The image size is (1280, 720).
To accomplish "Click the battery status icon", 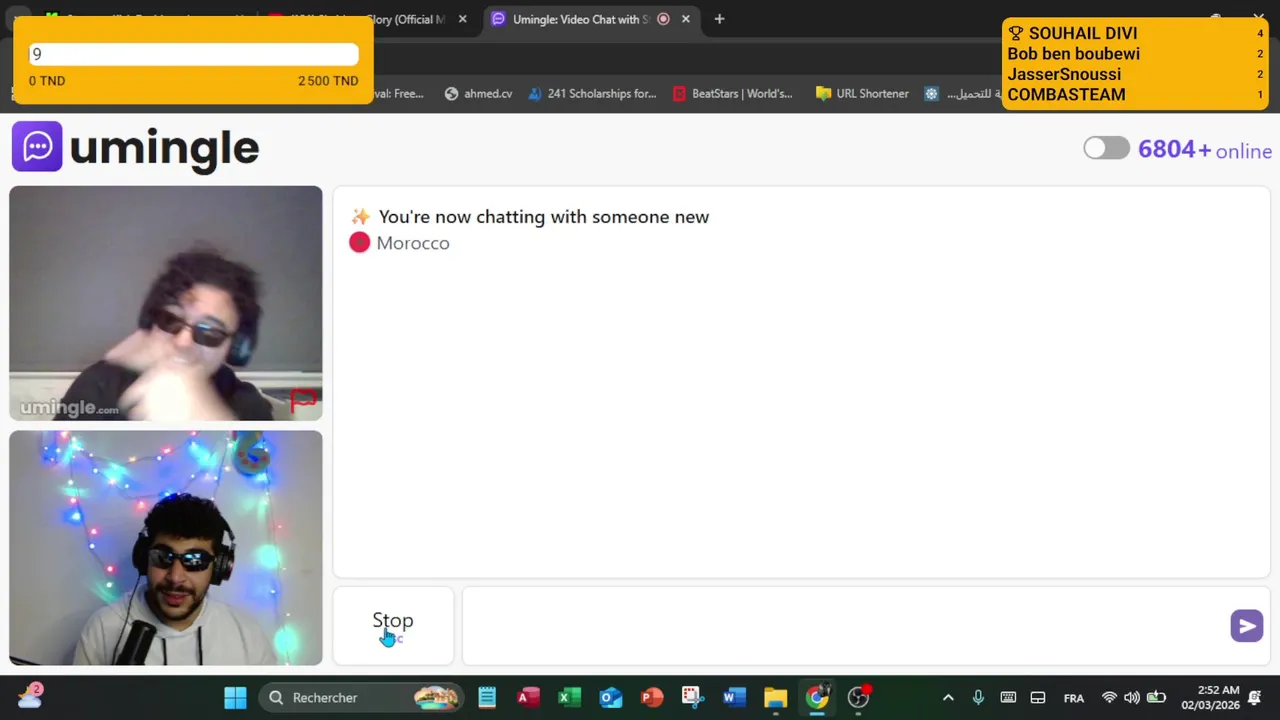I will pos(1156,698).
